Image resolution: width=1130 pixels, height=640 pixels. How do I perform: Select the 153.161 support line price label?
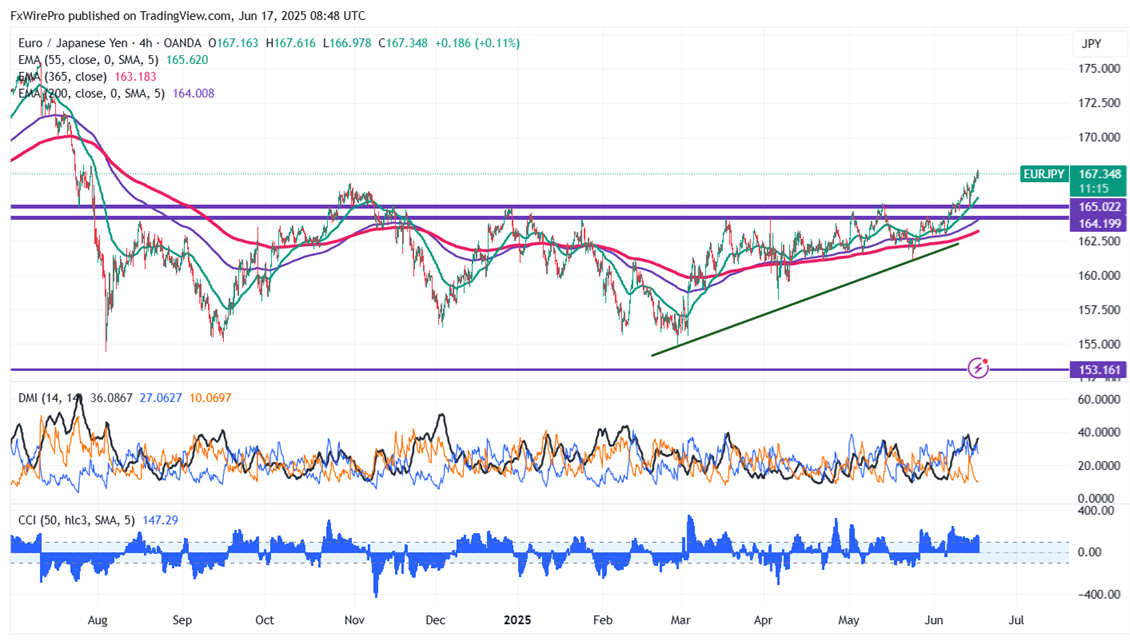click(1099, 370)
